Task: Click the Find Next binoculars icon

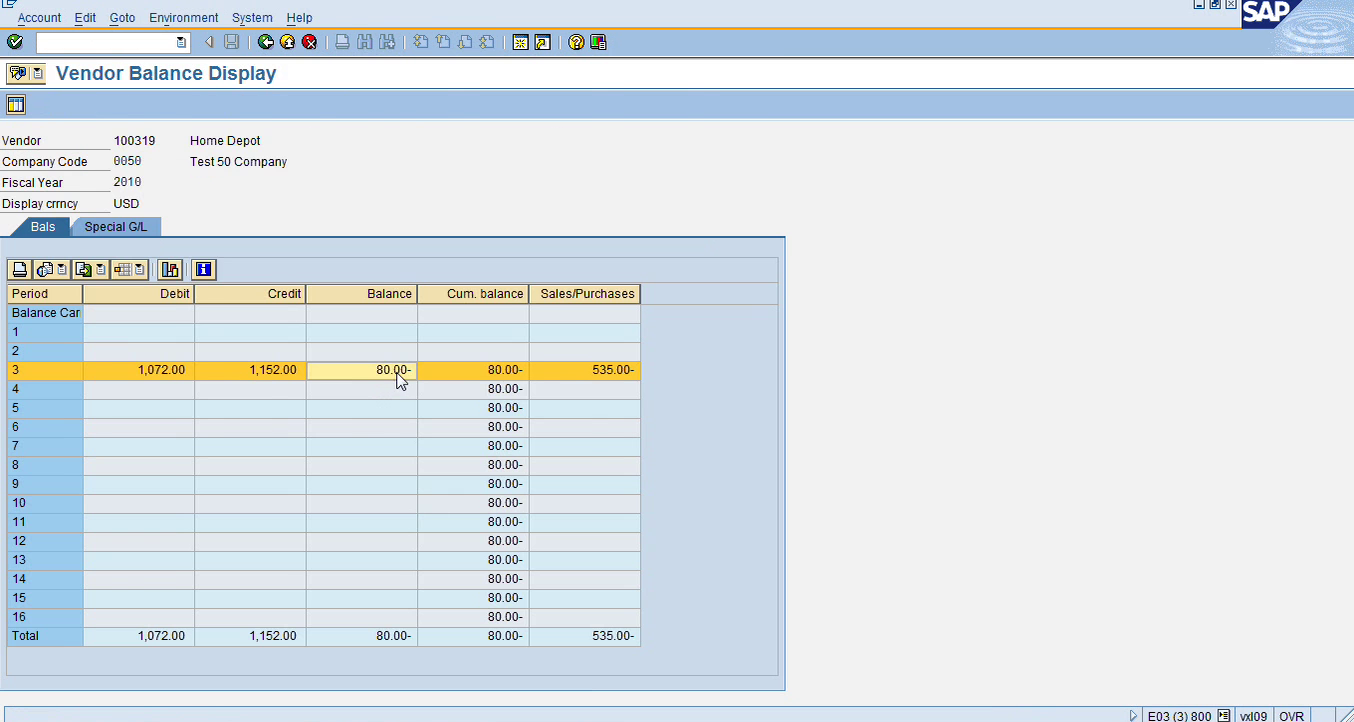Action: (x=386, y=42)
